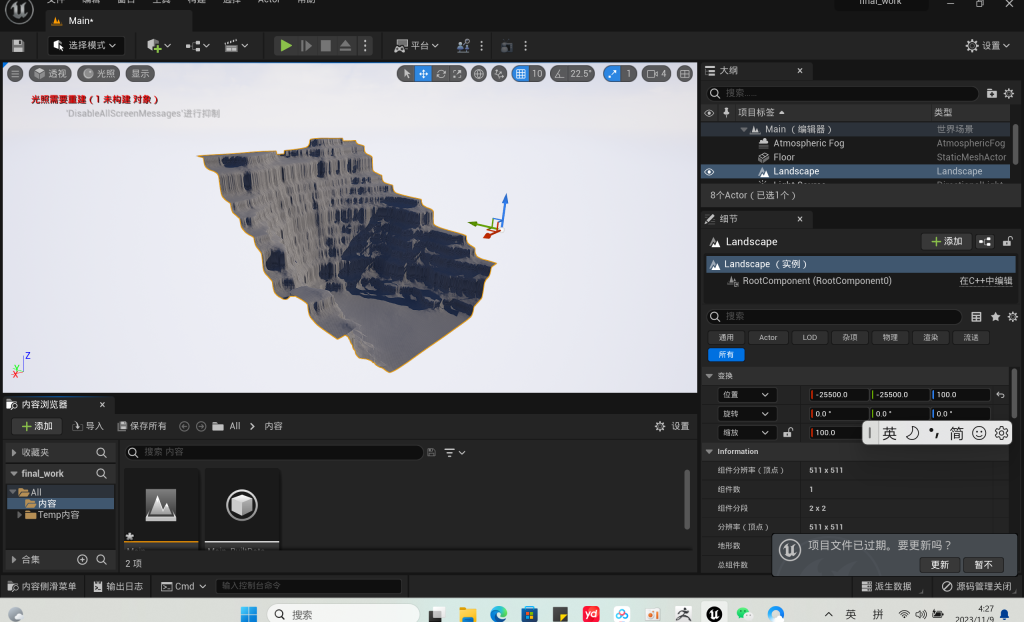
Task: Open the camera speed setting
Action: [x=656, y=74]
